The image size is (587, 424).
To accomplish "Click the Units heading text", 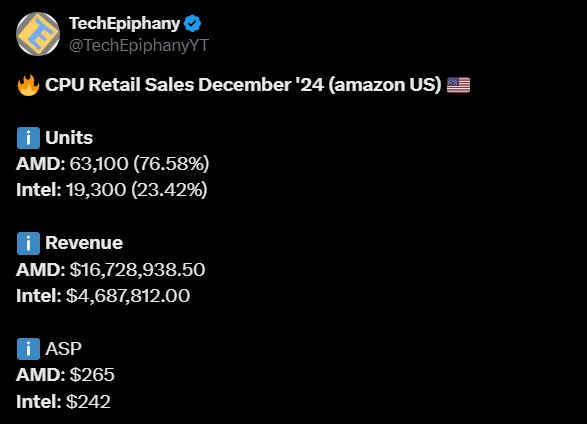I will (x=69, y=138).
